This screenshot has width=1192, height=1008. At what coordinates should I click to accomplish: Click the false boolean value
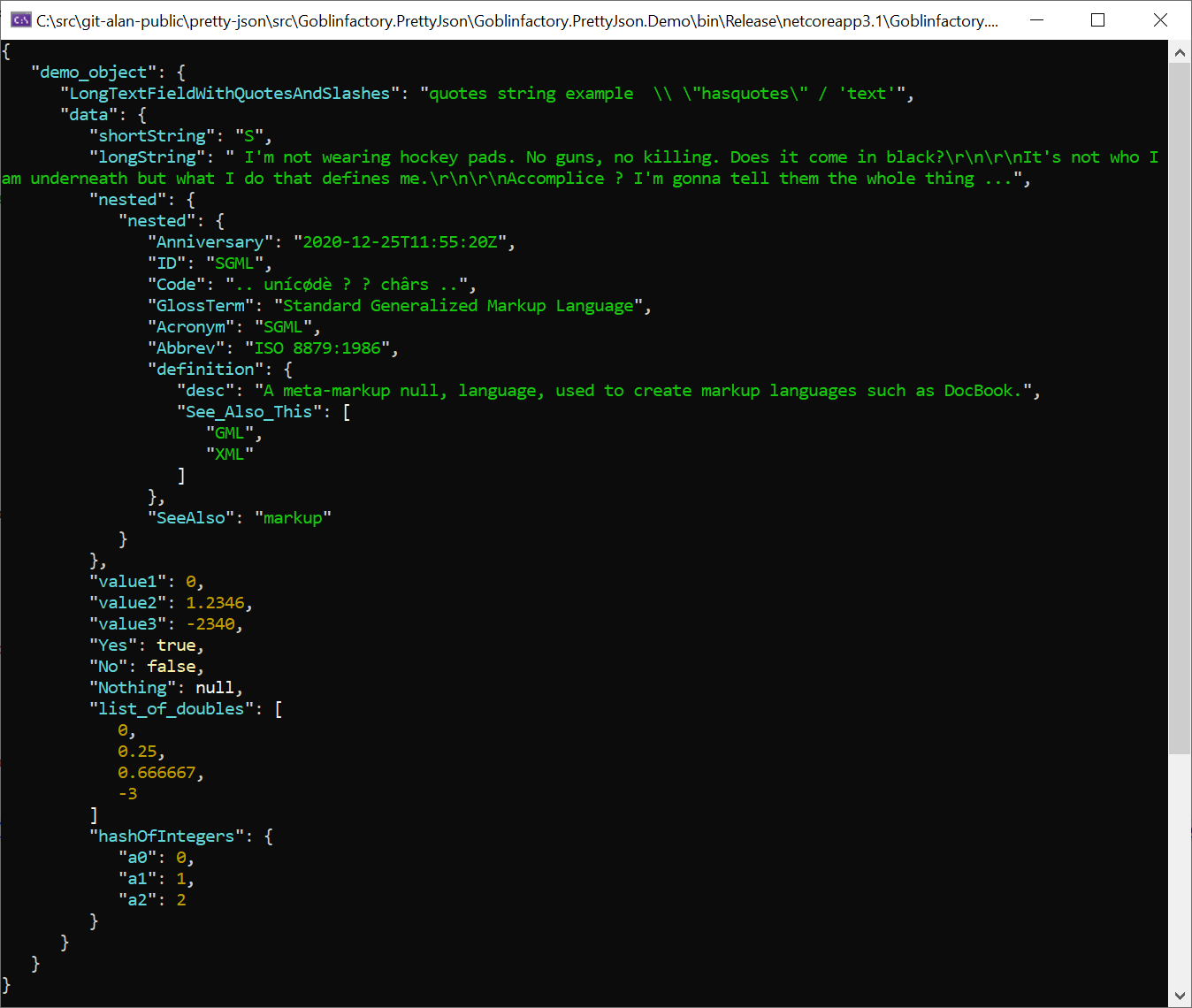coord(172,667)
